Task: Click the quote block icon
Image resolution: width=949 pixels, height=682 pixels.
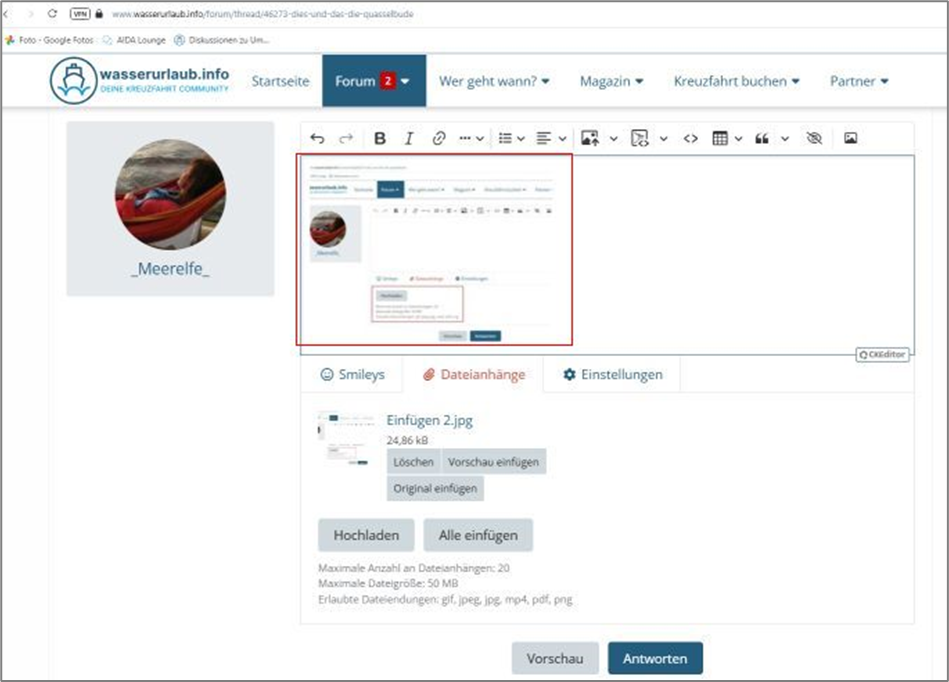Action: pyautogui.click(x=762, y=139)
